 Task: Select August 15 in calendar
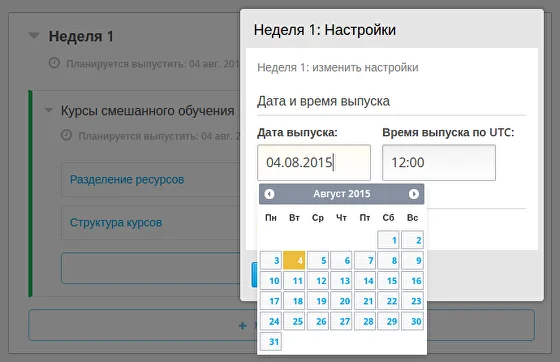point(388,281)
